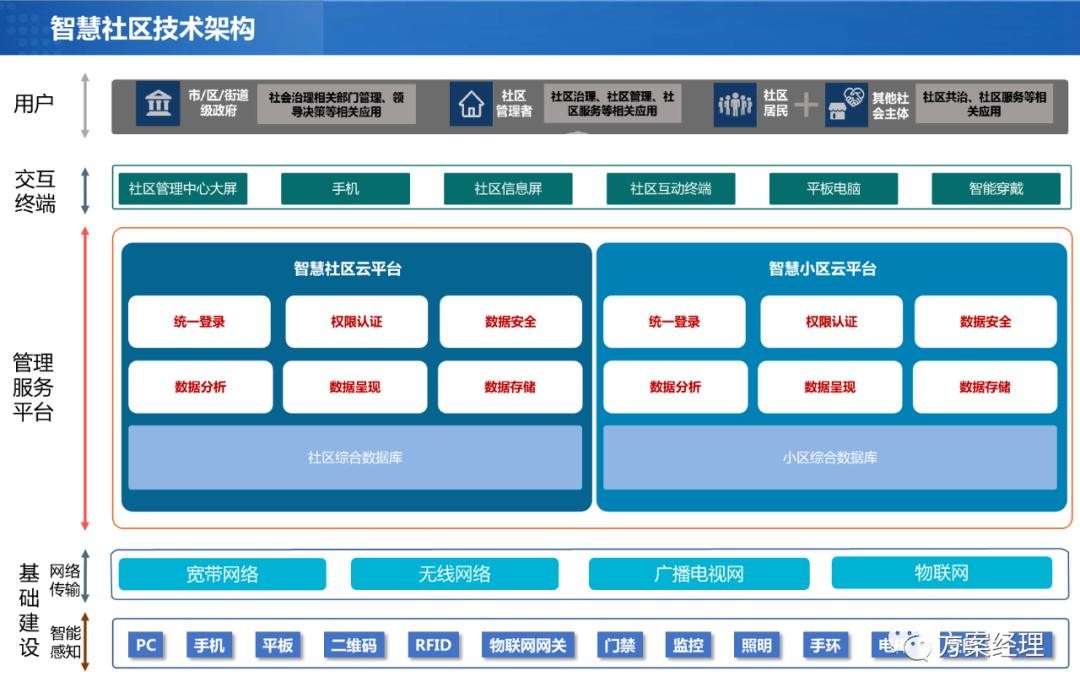Click the handshake shop icon beside 其他社会主体

pyautogui.click(x=847, y=105)
